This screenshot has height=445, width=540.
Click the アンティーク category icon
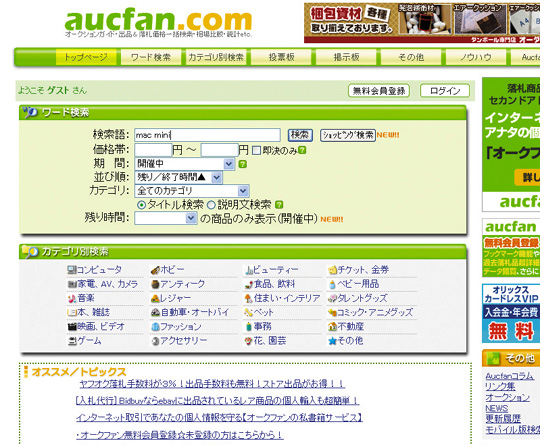coord(155,284)
